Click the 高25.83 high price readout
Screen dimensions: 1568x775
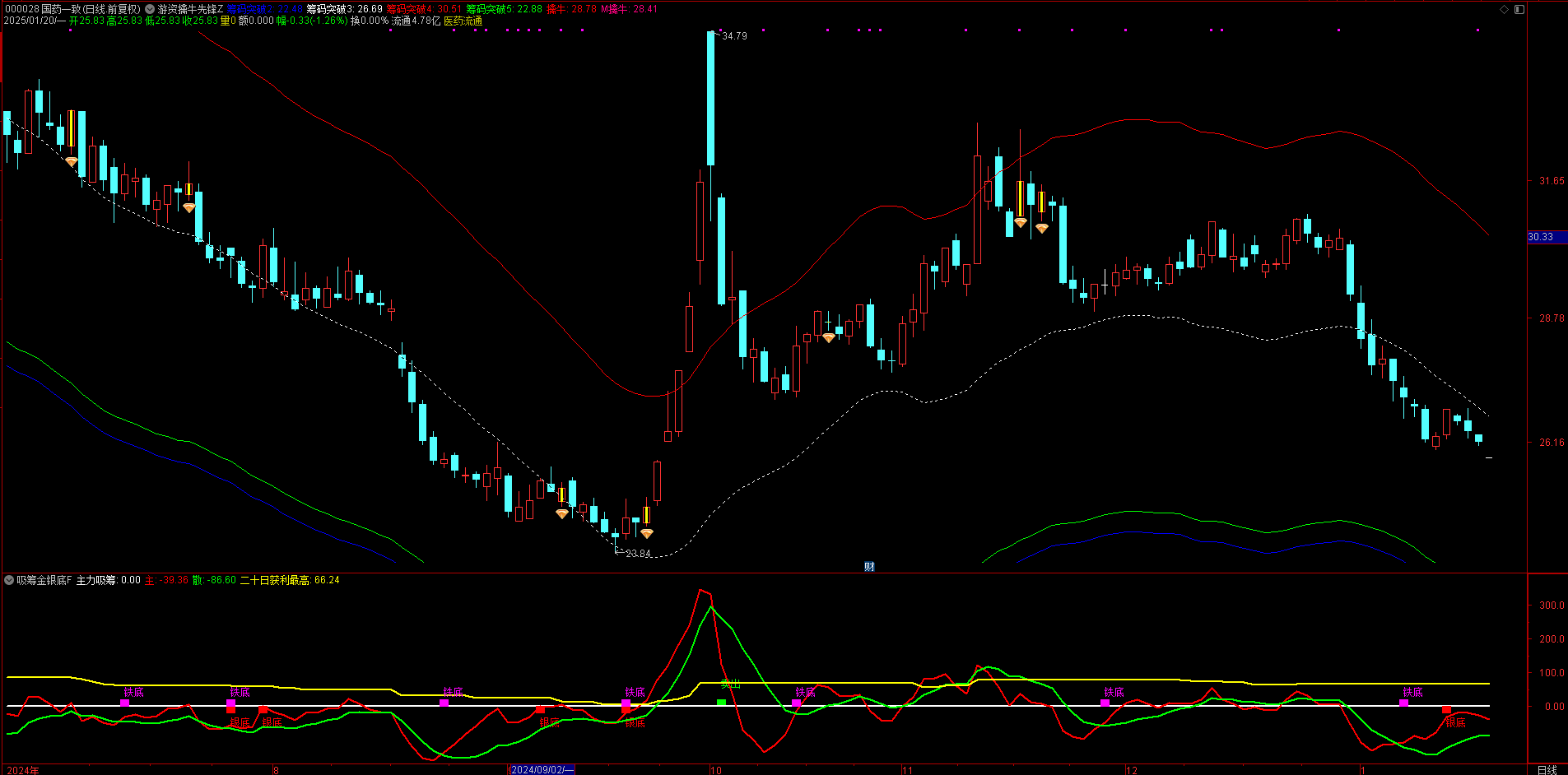124,21
